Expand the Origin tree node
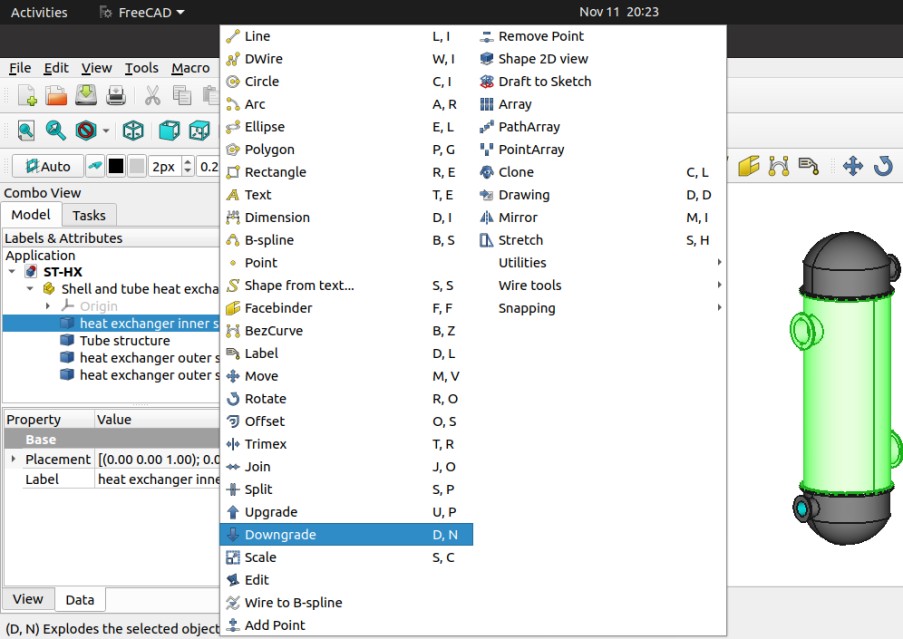 click(x=48, y=306)
